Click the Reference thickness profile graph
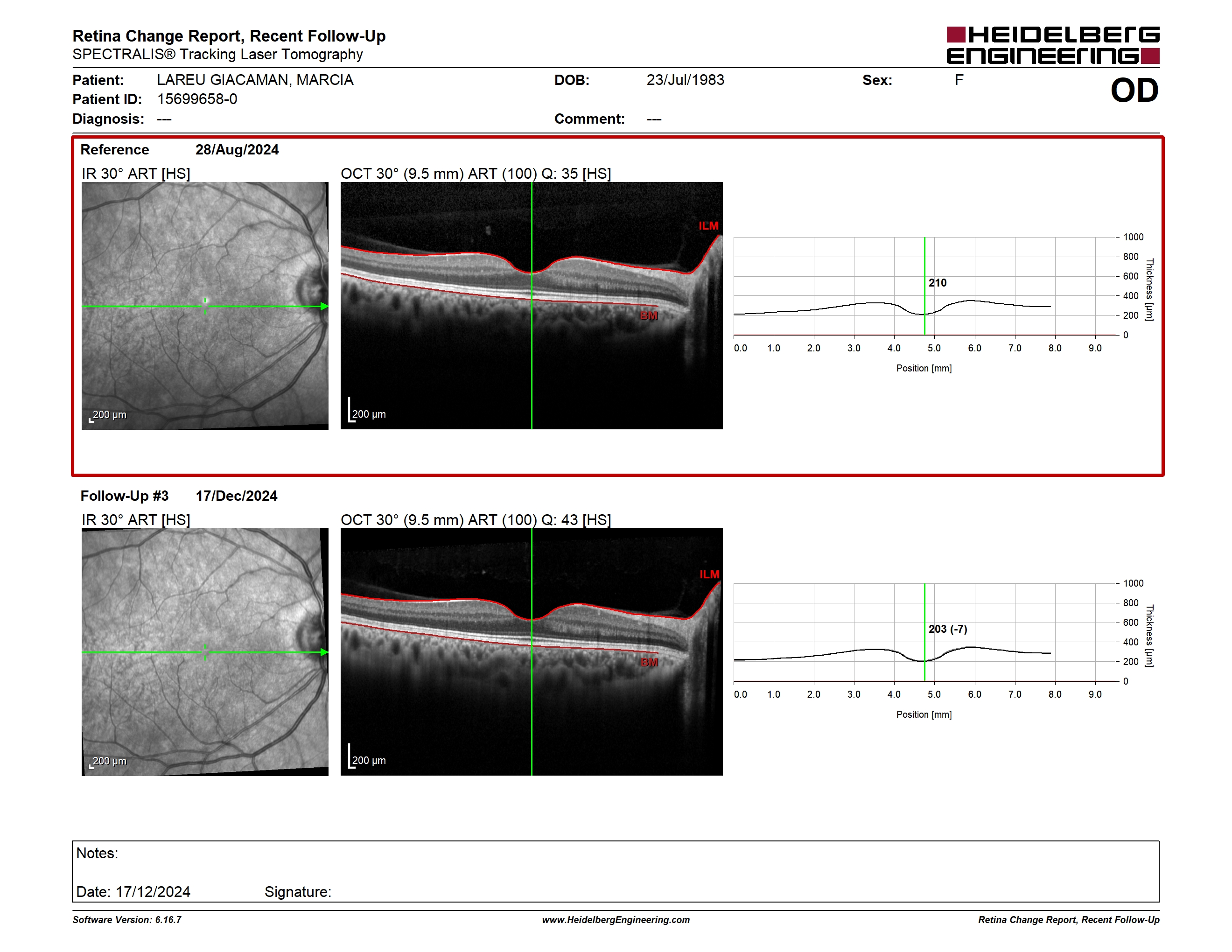This screenshot has width=1232, height=952. [925, 286]
